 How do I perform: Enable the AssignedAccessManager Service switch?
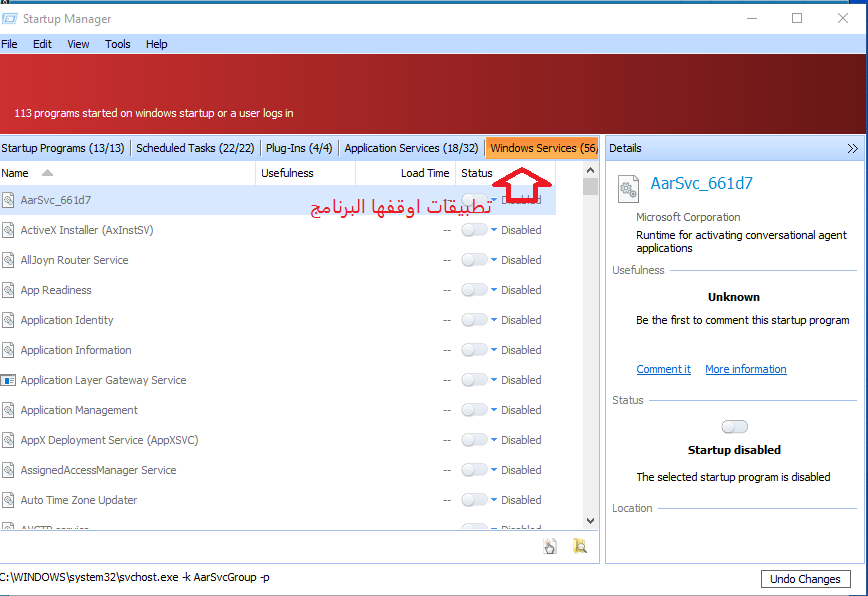(x=474, y=470)
